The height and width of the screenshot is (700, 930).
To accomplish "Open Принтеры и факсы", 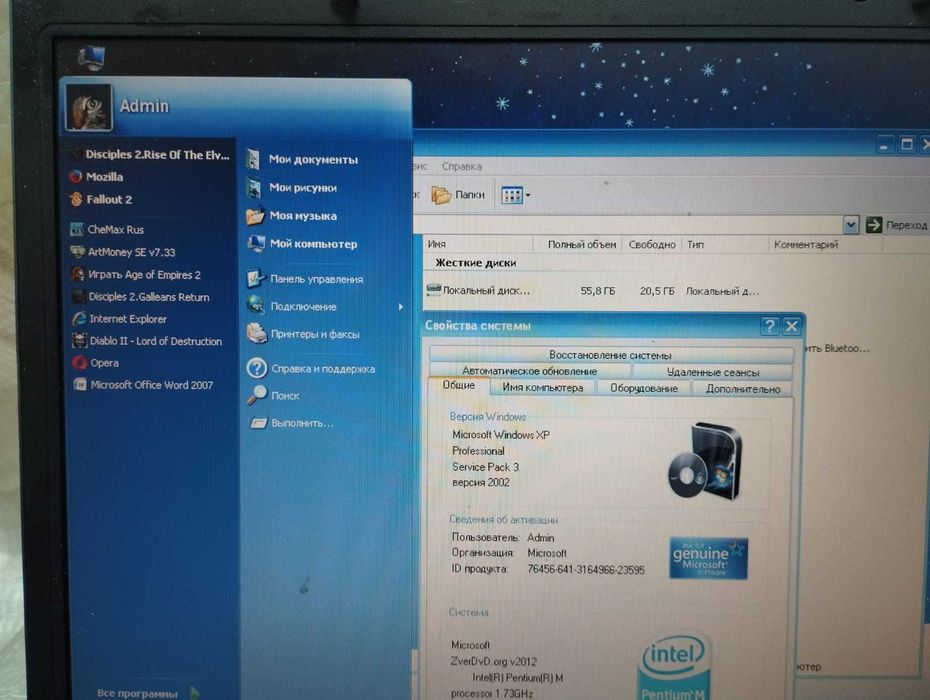I will coord(304,334).
